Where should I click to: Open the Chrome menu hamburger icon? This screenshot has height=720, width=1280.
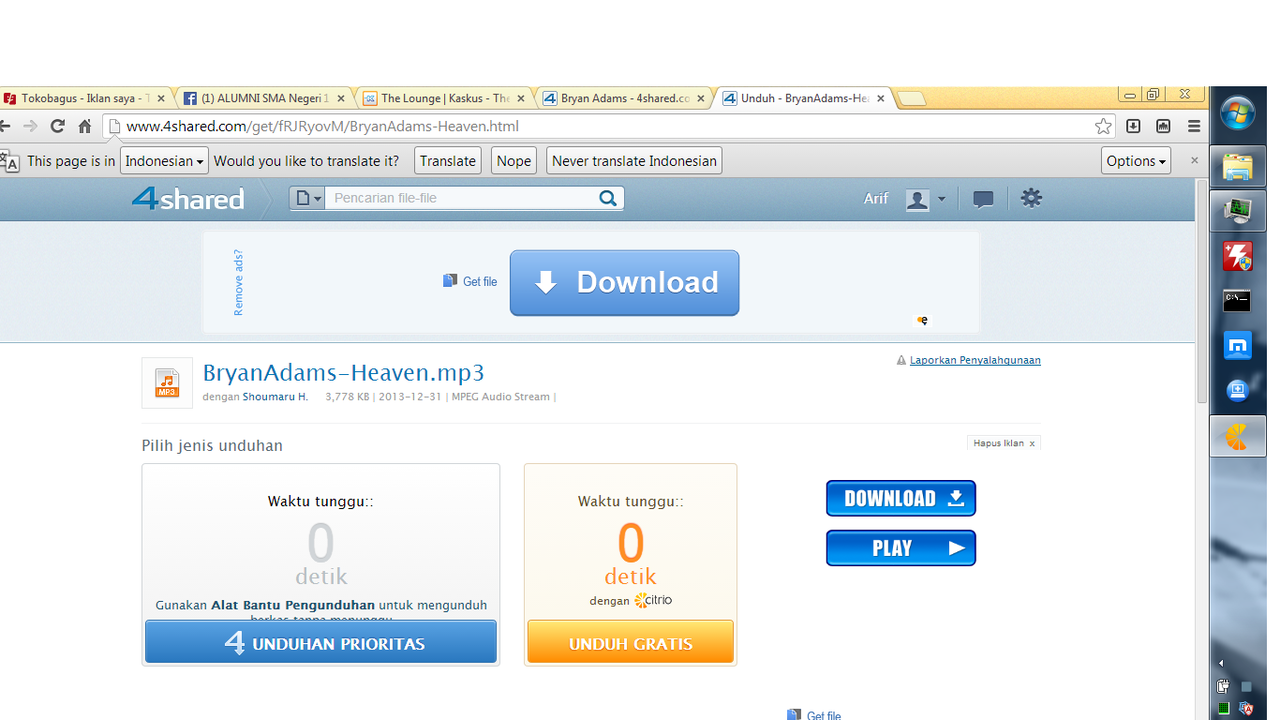[x=1194, y=126]
